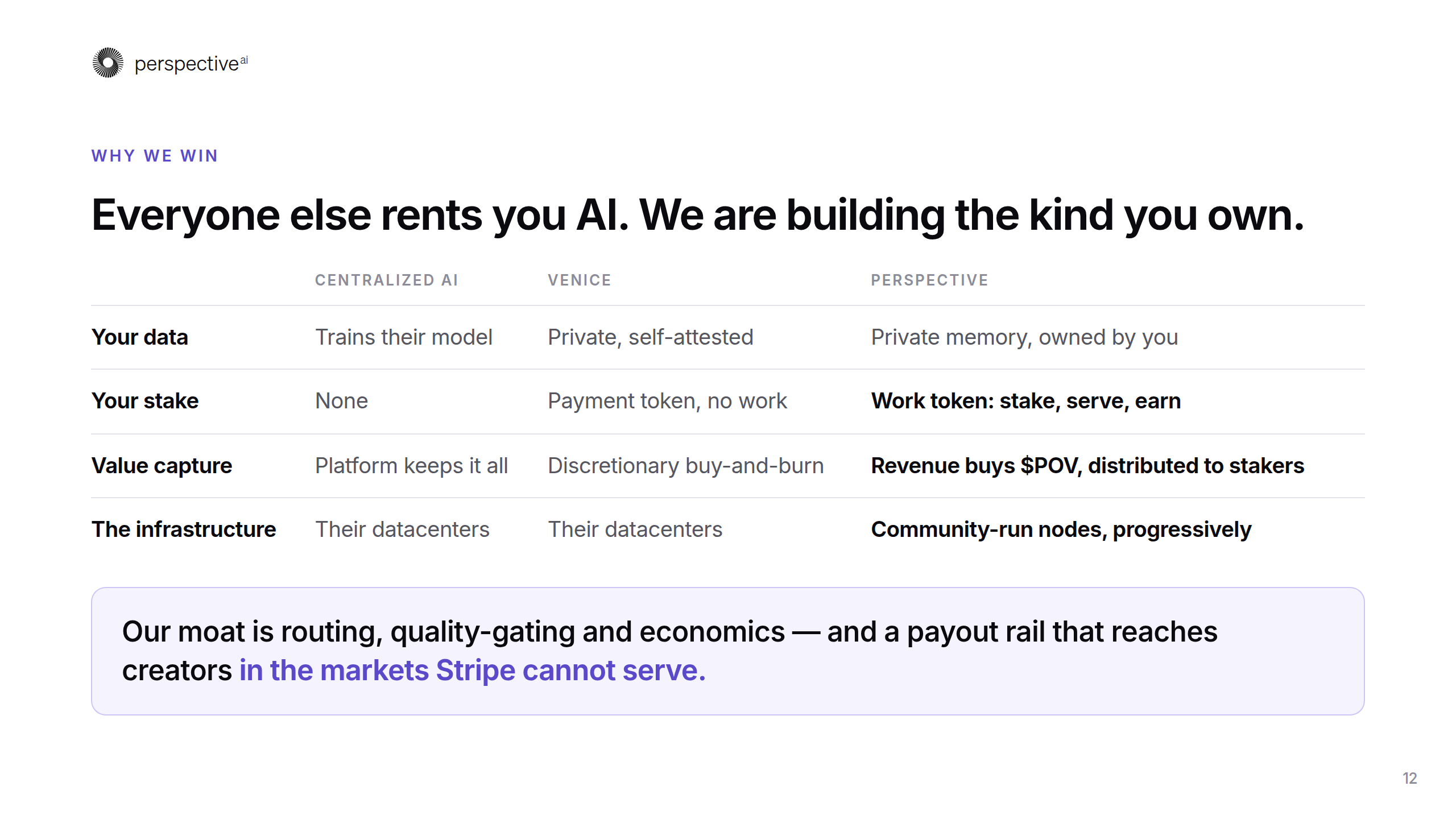
Task: Click the Trains their model cell
Action: 404,337
